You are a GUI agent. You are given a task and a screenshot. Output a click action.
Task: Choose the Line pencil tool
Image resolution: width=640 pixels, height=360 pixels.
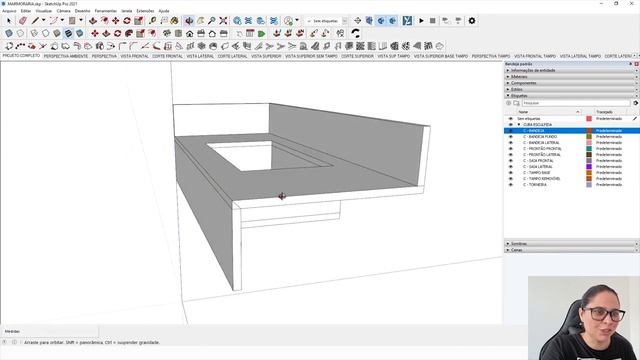pos(36,20)
